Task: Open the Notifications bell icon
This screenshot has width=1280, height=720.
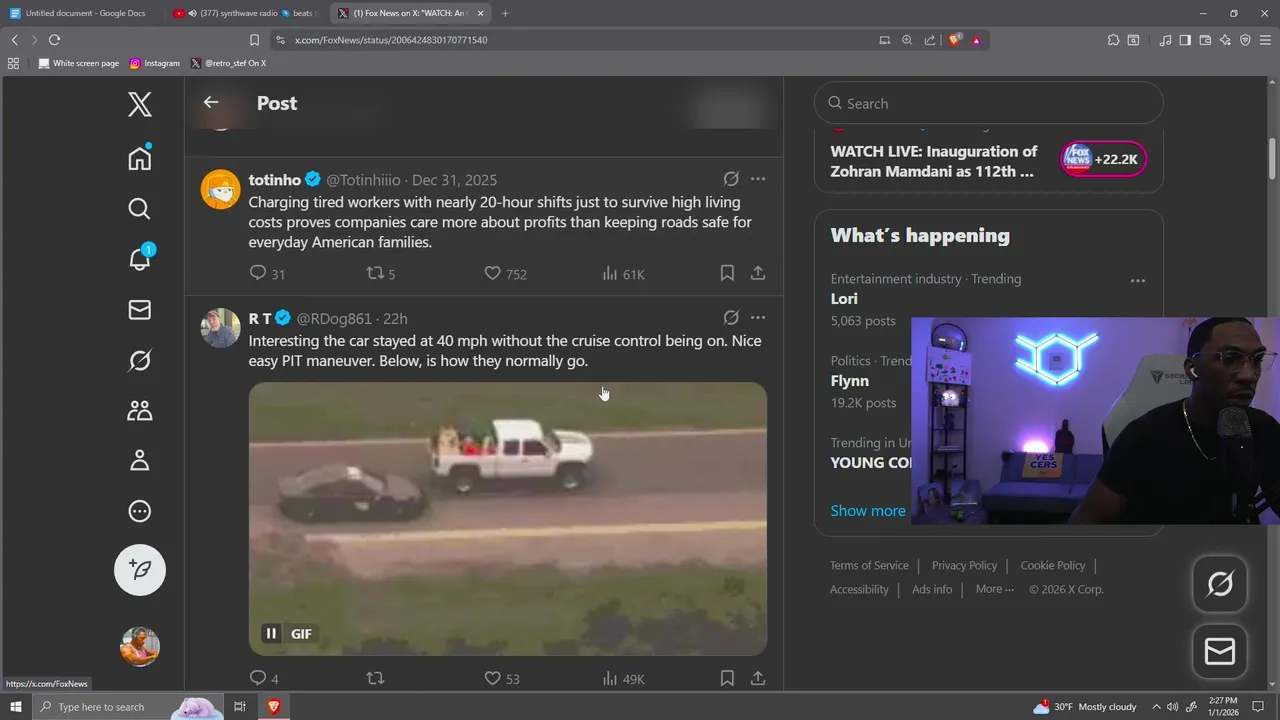Action: pyautogui.click(x=140, y=258)
